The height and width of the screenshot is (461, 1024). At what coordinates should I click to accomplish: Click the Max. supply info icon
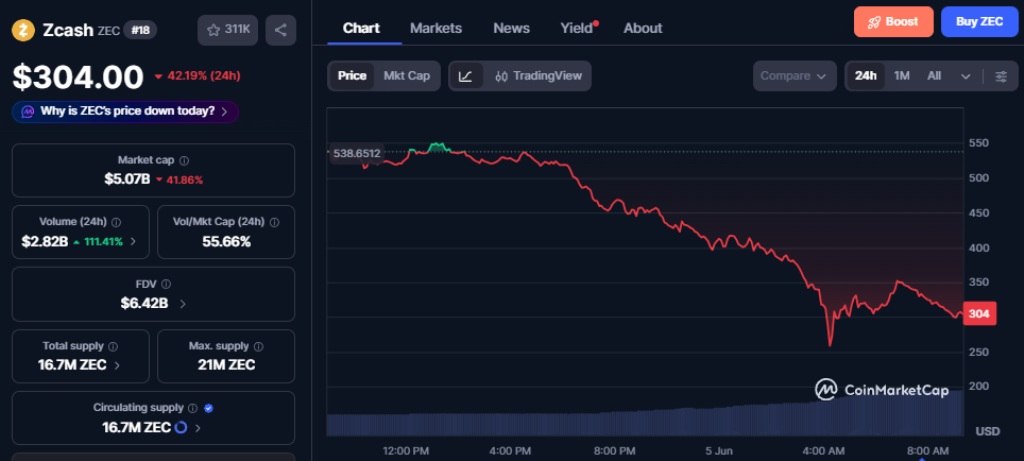(259, 346)
